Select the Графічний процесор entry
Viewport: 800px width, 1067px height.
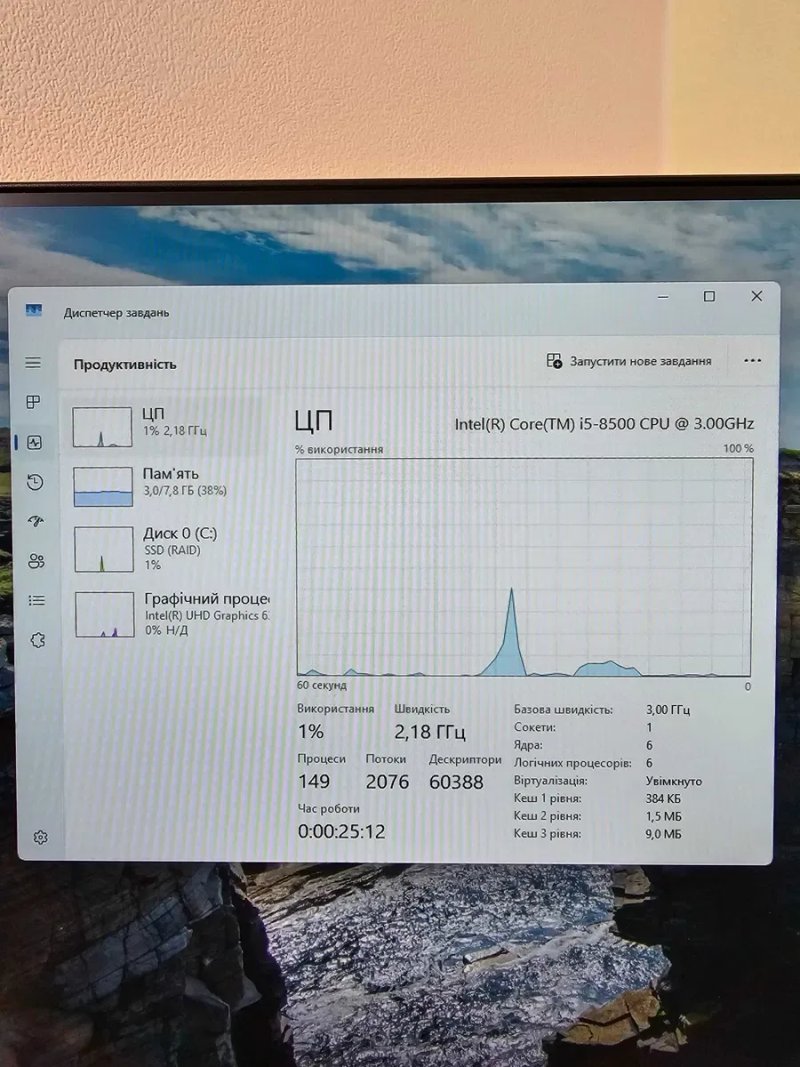170,614
